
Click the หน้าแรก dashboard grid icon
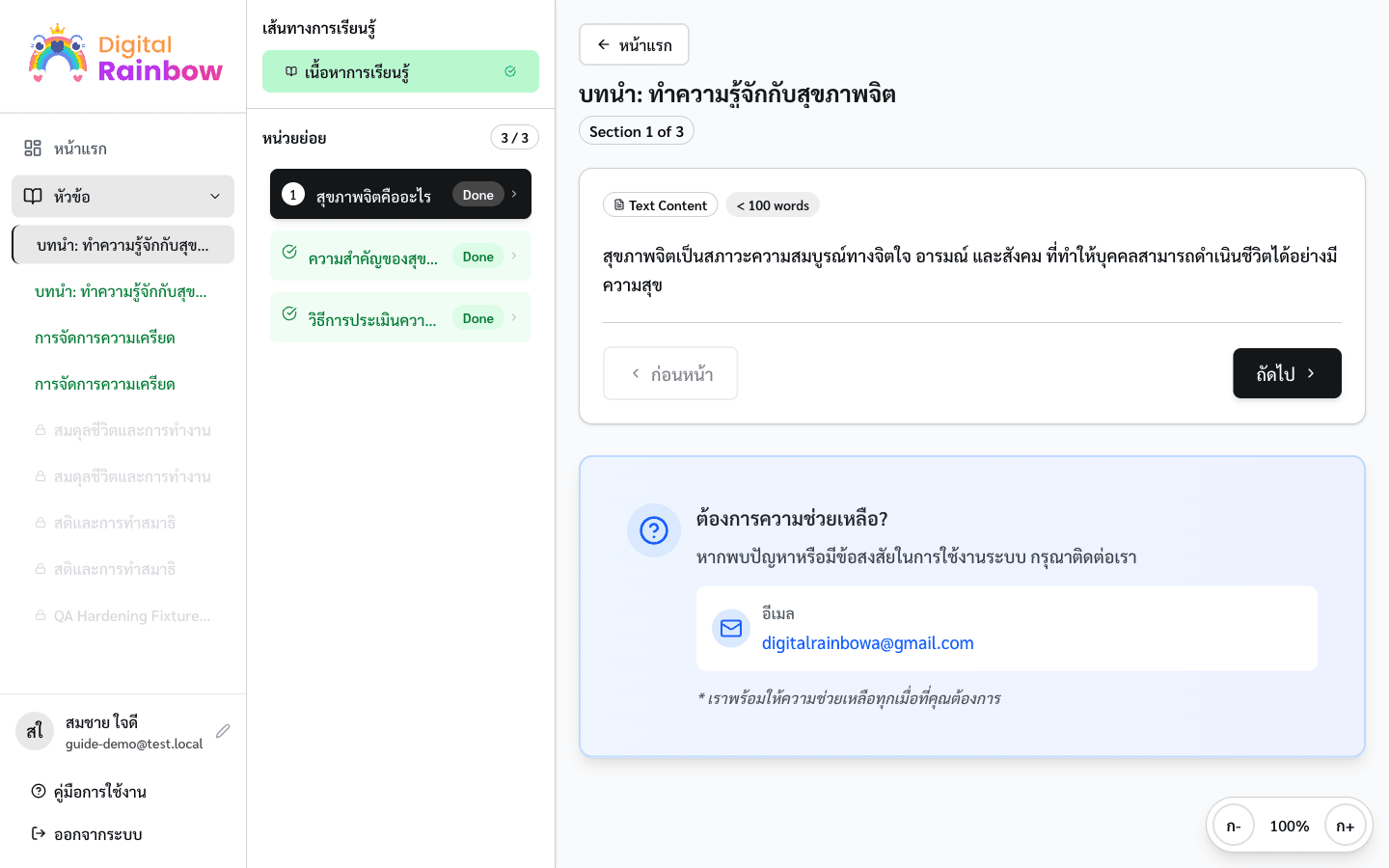click(33, 148)
